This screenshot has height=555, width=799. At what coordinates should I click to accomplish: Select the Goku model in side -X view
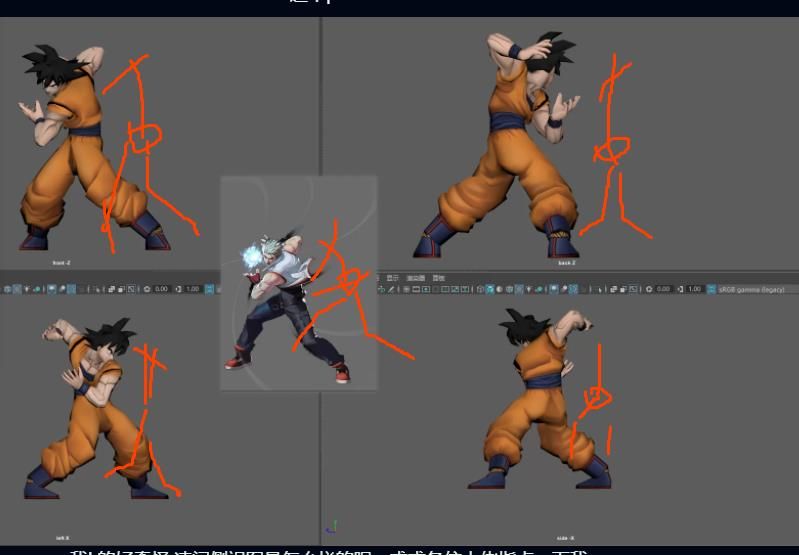coord(540,400)
